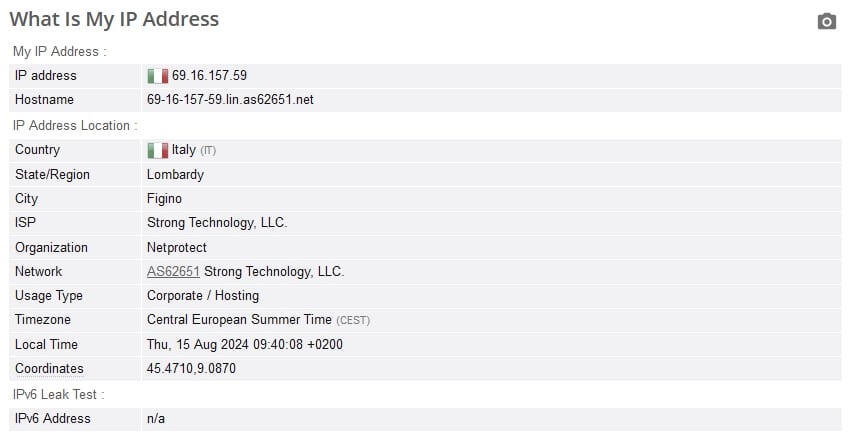851x439 pixels.
Task: Click the Italian flag beside the IP address
Action: 157,76
